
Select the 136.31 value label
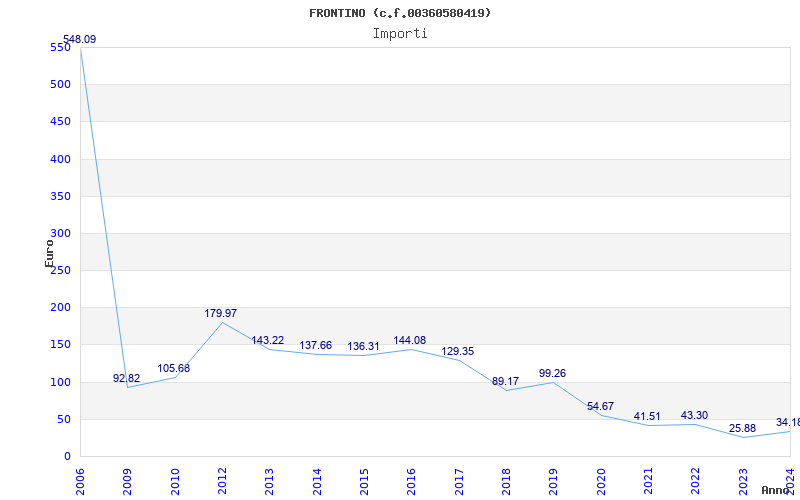tap(363, 346)
